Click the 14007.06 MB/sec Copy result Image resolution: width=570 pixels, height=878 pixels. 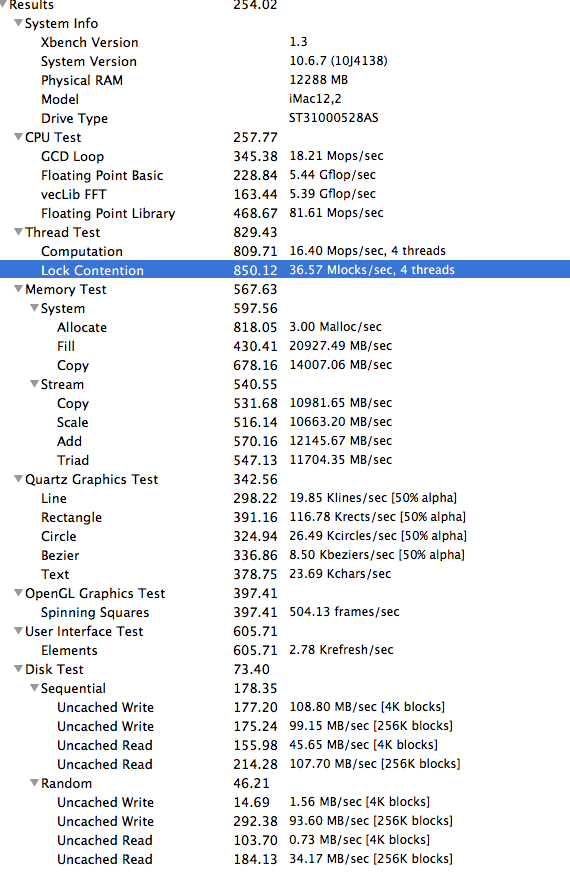point(340,365)
